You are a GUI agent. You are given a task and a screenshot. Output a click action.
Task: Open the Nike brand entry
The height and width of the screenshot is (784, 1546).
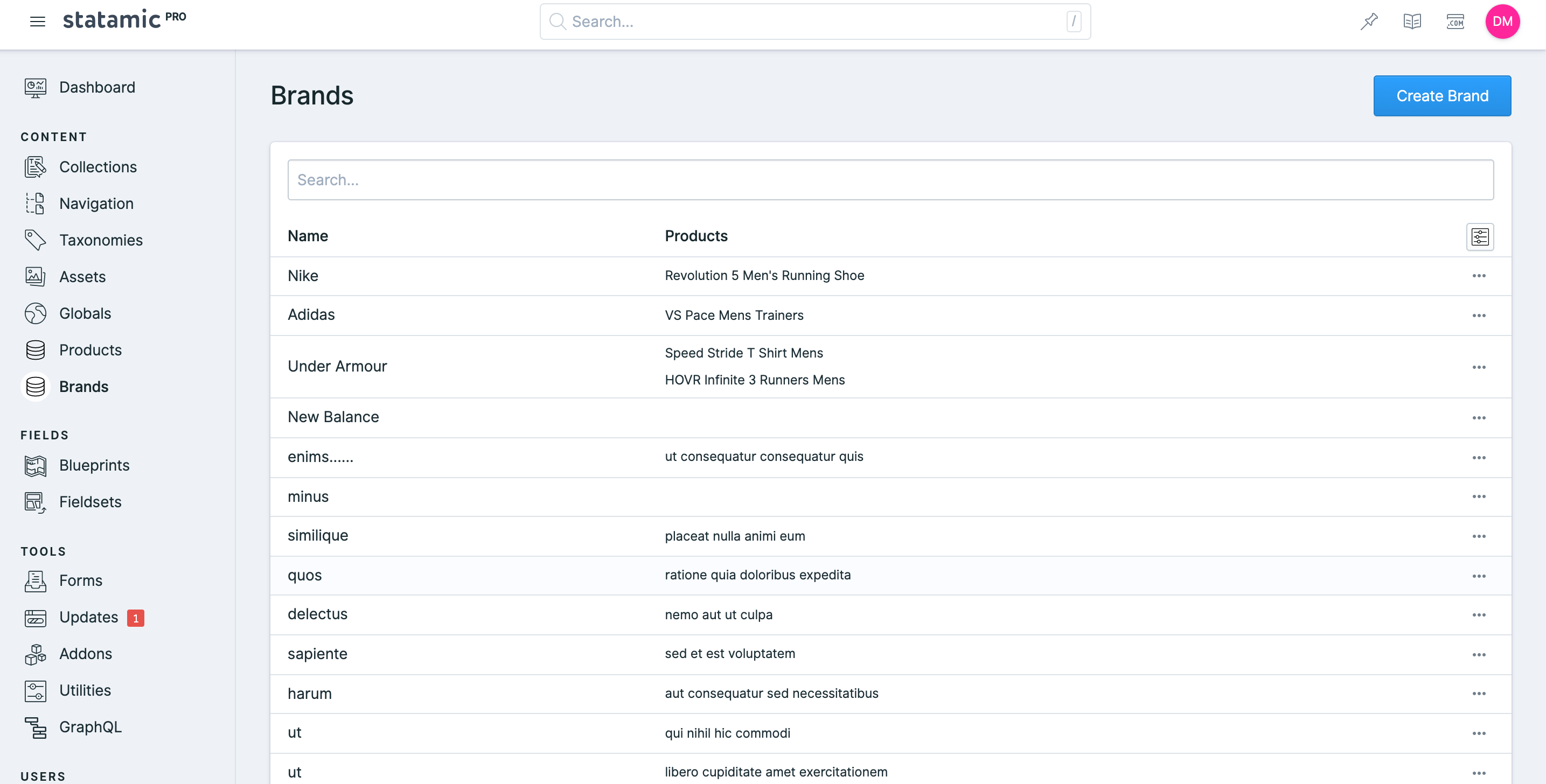[303, 276]
